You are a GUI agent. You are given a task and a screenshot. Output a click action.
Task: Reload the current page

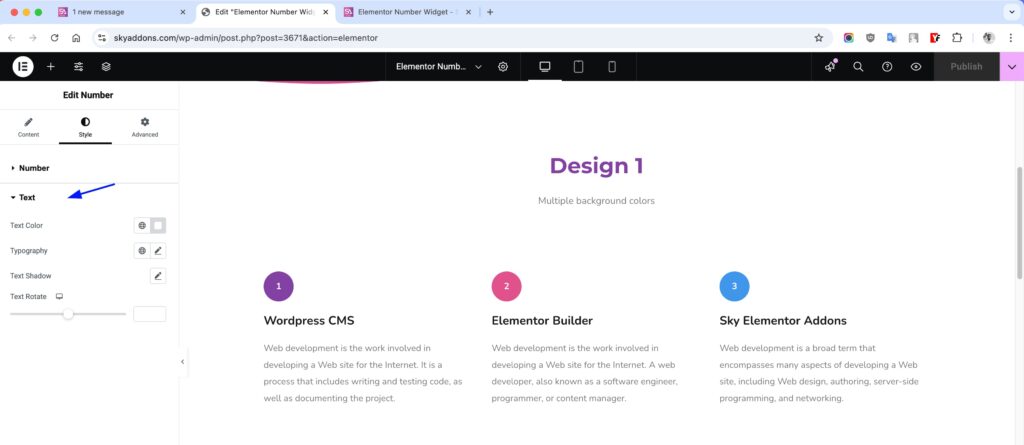coord(54,38)
